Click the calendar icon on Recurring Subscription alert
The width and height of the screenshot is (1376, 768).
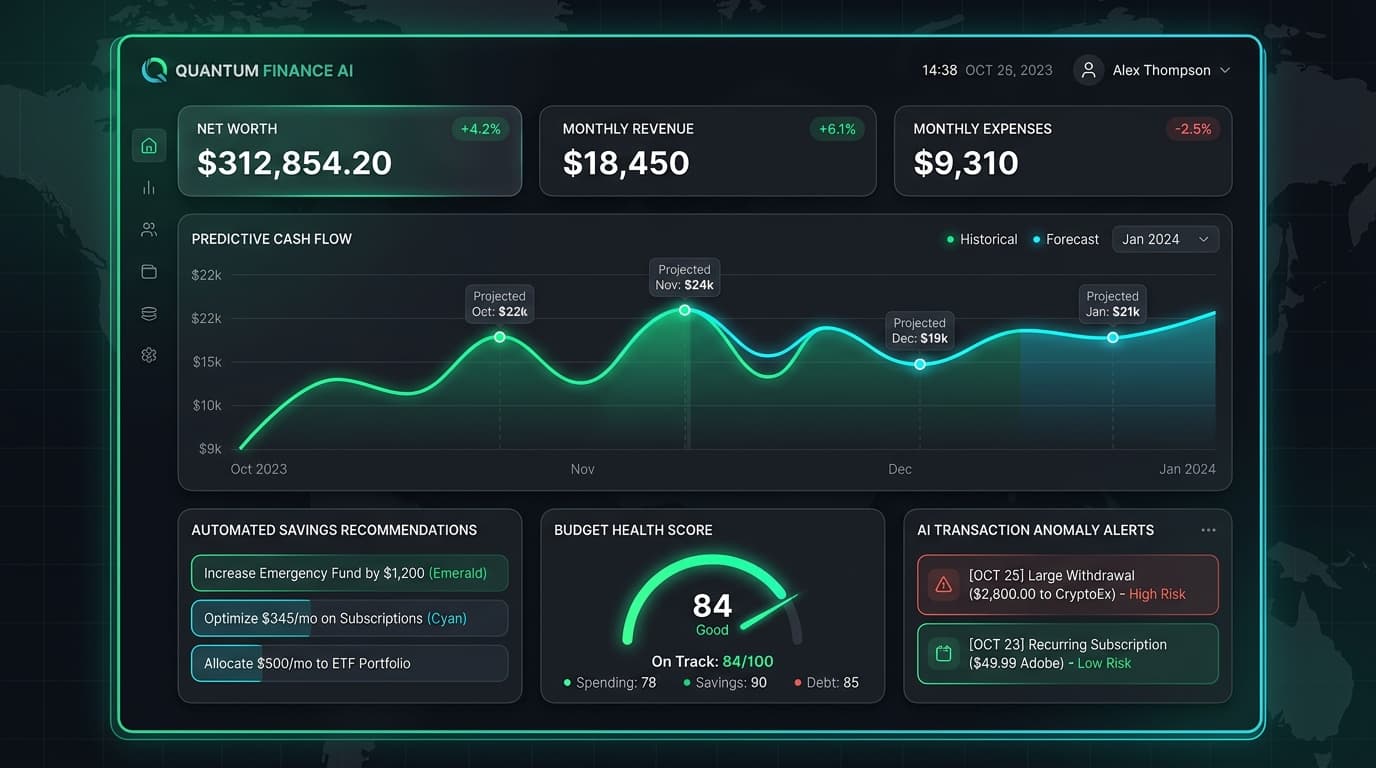[942, 654]
